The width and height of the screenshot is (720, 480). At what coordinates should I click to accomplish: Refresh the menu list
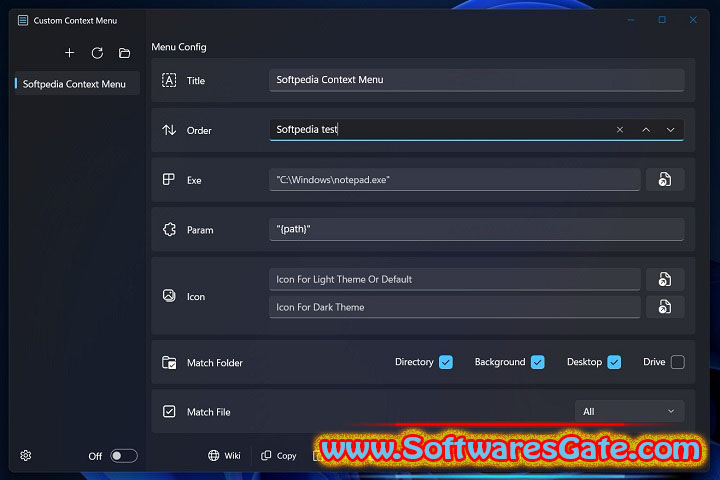97,53
